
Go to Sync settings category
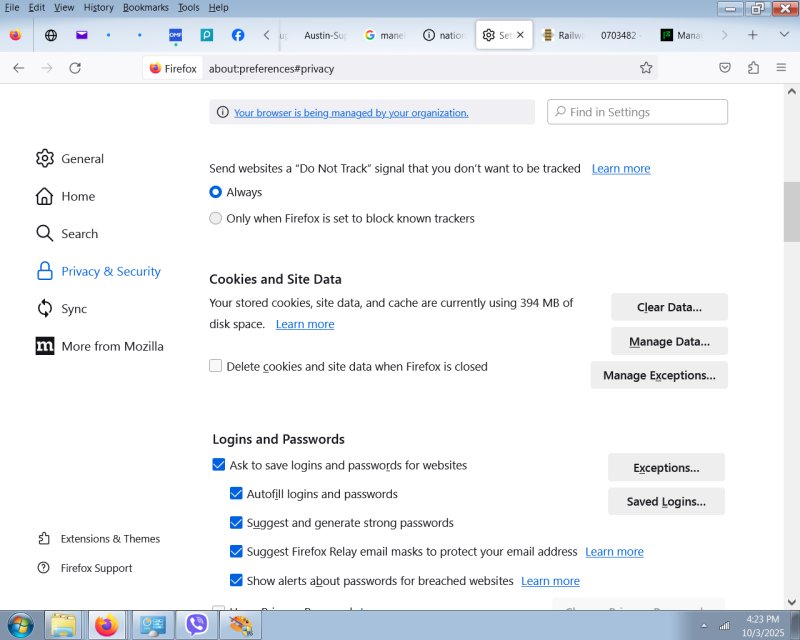61,309
